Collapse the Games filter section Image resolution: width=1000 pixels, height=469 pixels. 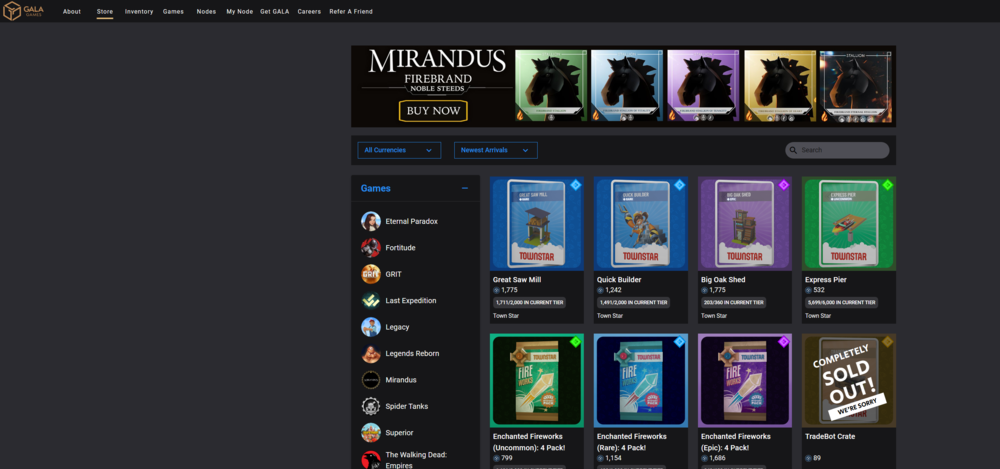pyautogui.click(x=465, y=188)
